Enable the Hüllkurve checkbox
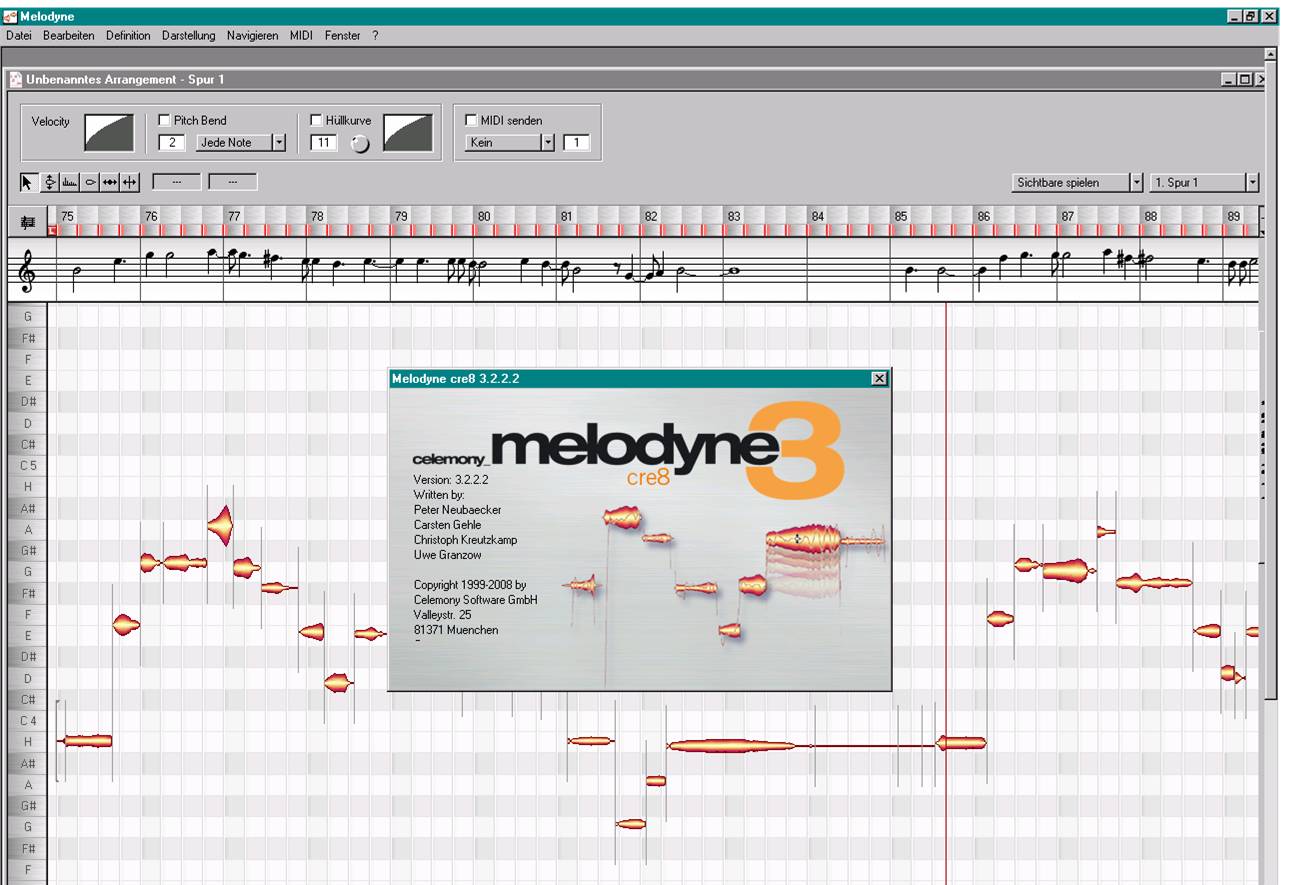The width and height of the screenshot is (1292, 885). (x=316, y=120)
